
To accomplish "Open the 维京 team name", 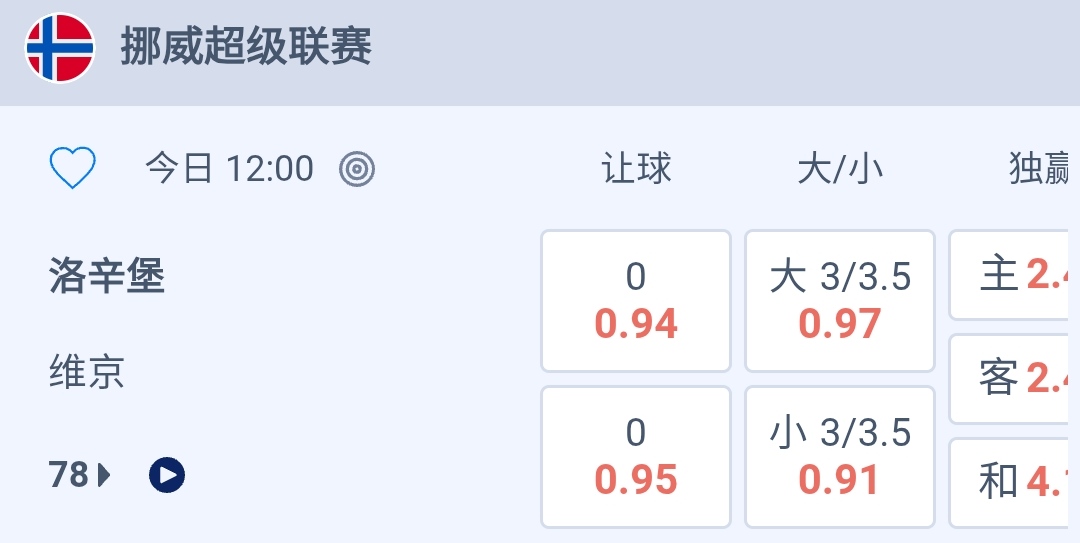I will pos(87,373).
